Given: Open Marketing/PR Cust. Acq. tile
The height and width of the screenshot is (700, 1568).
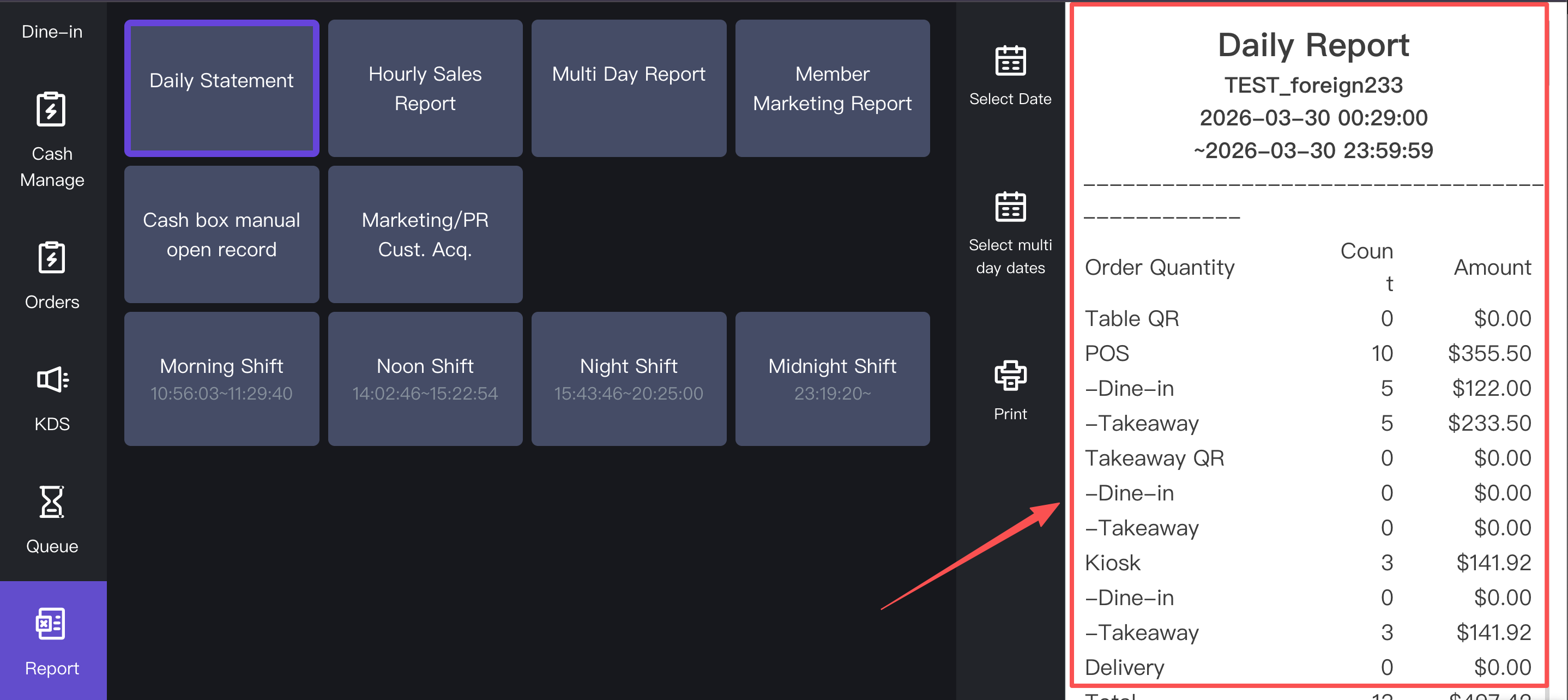Looking at the screenshot, I should point(425,234).
